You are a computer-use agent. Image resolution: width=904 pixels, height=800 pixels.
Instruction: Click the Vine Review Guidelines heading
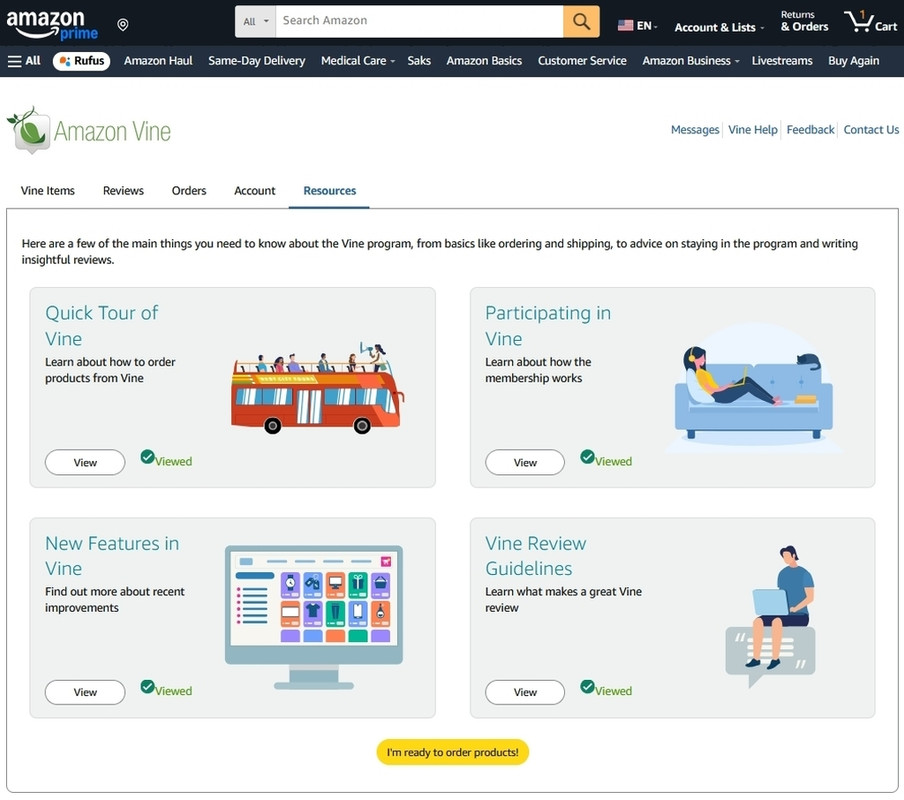536,556
